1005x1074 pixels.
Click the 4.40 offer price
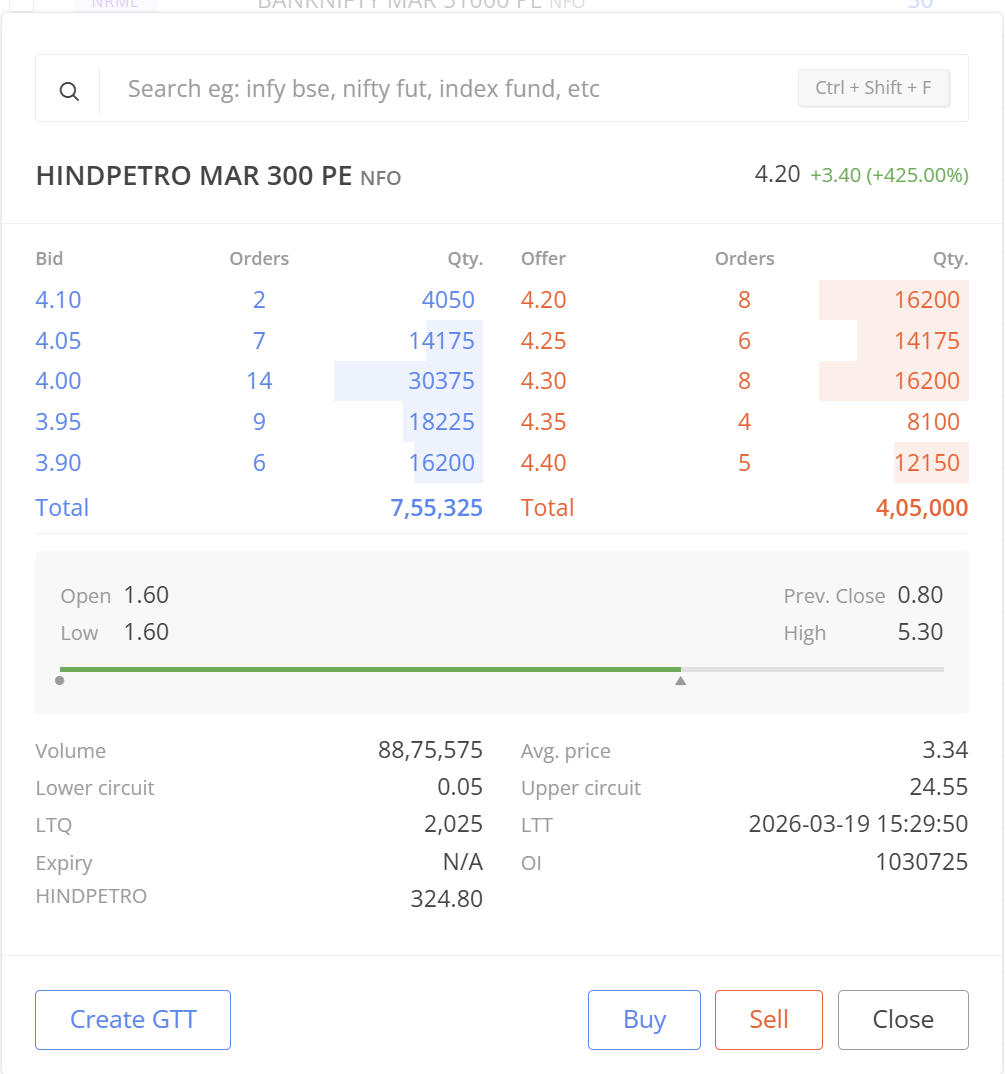point(543,463)
